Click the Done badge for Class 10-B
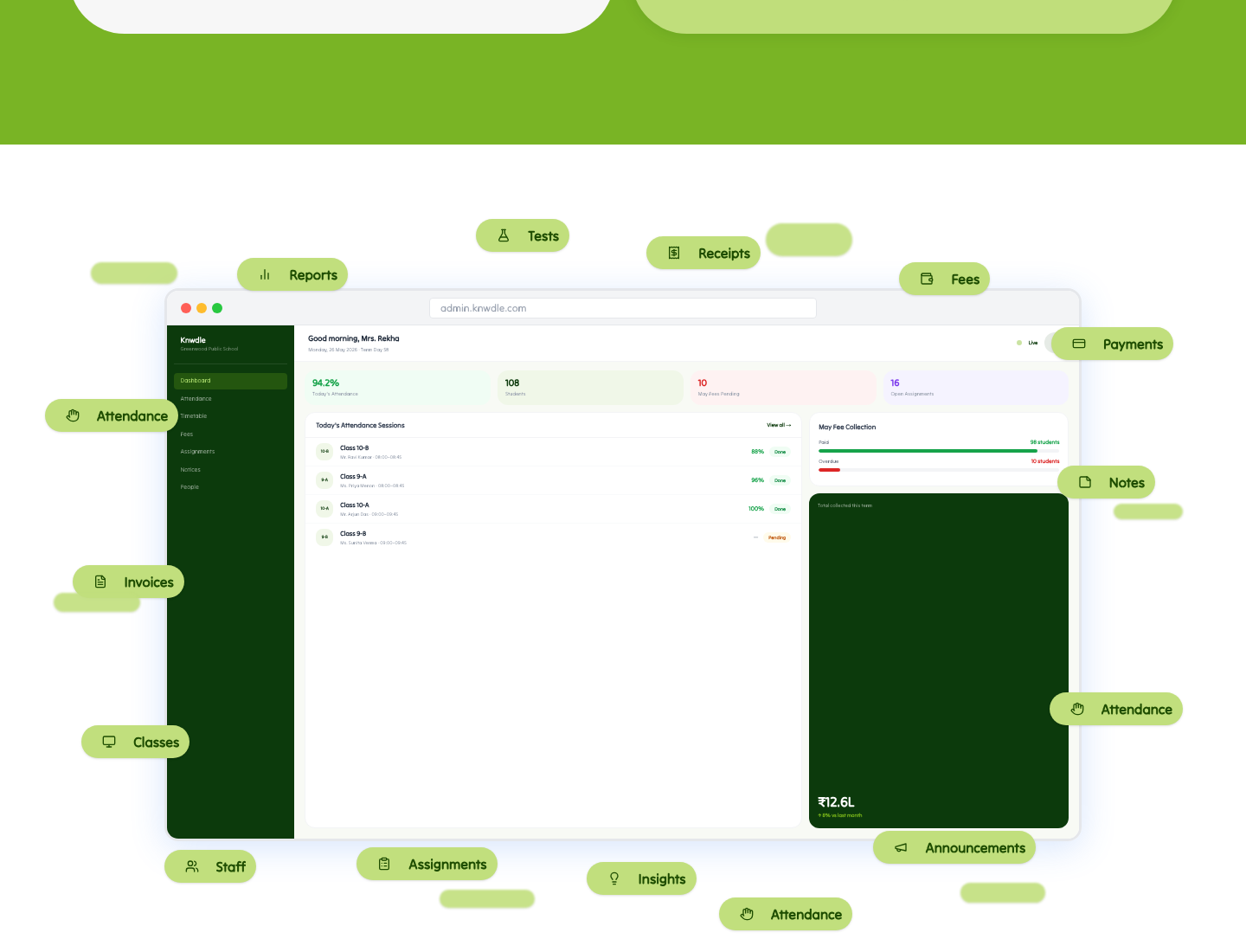The image size is (1246, 952). tap(780, 452)
